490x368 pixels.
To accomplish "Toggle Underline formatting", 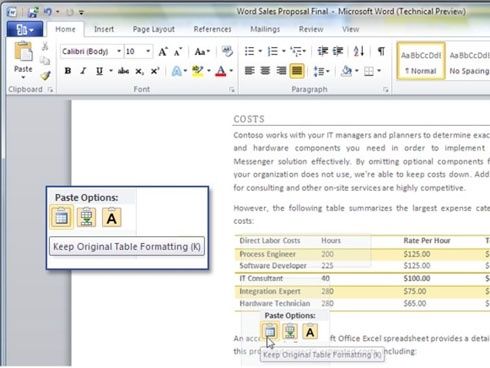I will click(x=99, y=71).
